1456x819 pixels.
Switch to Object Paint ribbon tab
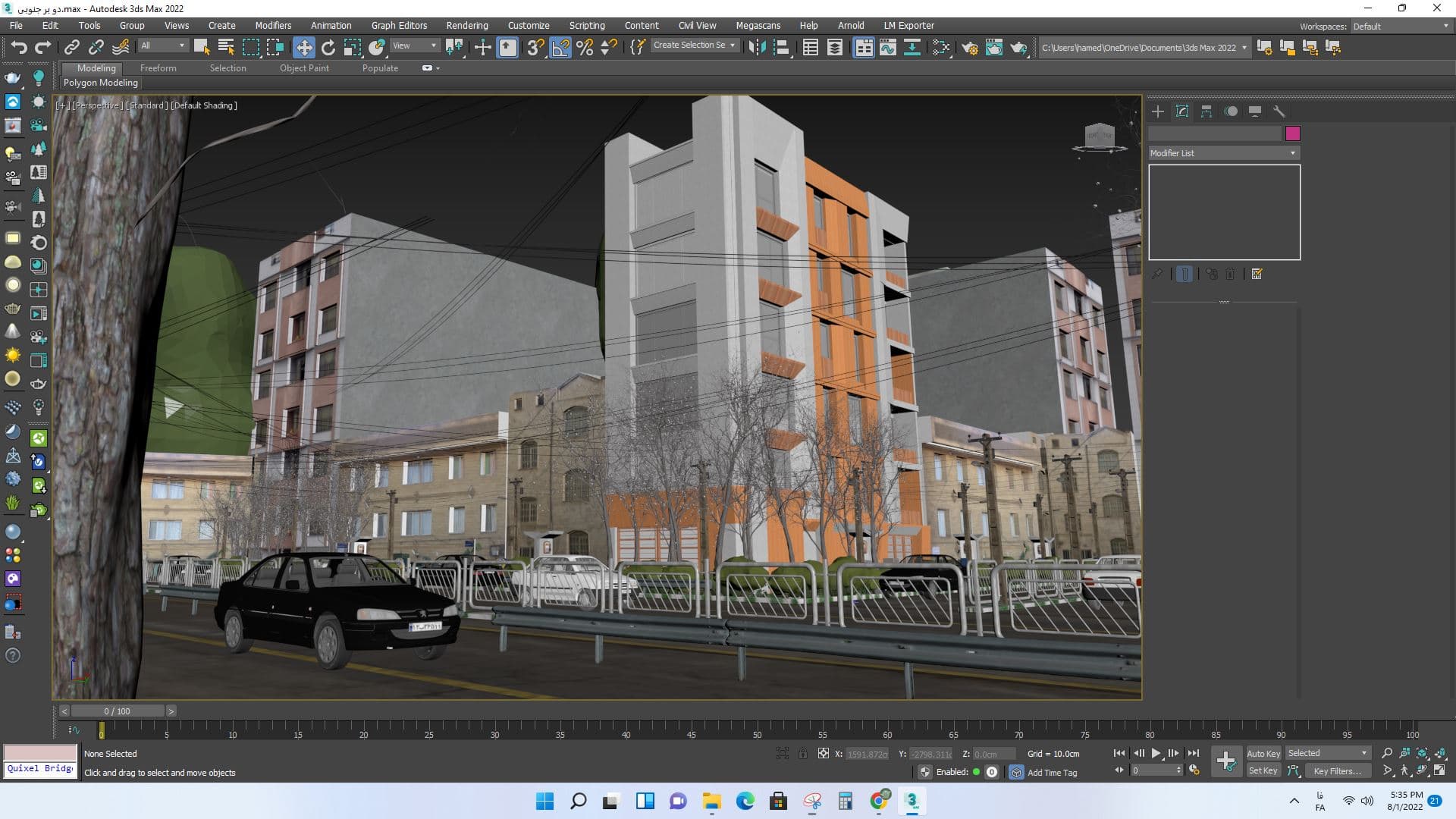tap(304, 68)
